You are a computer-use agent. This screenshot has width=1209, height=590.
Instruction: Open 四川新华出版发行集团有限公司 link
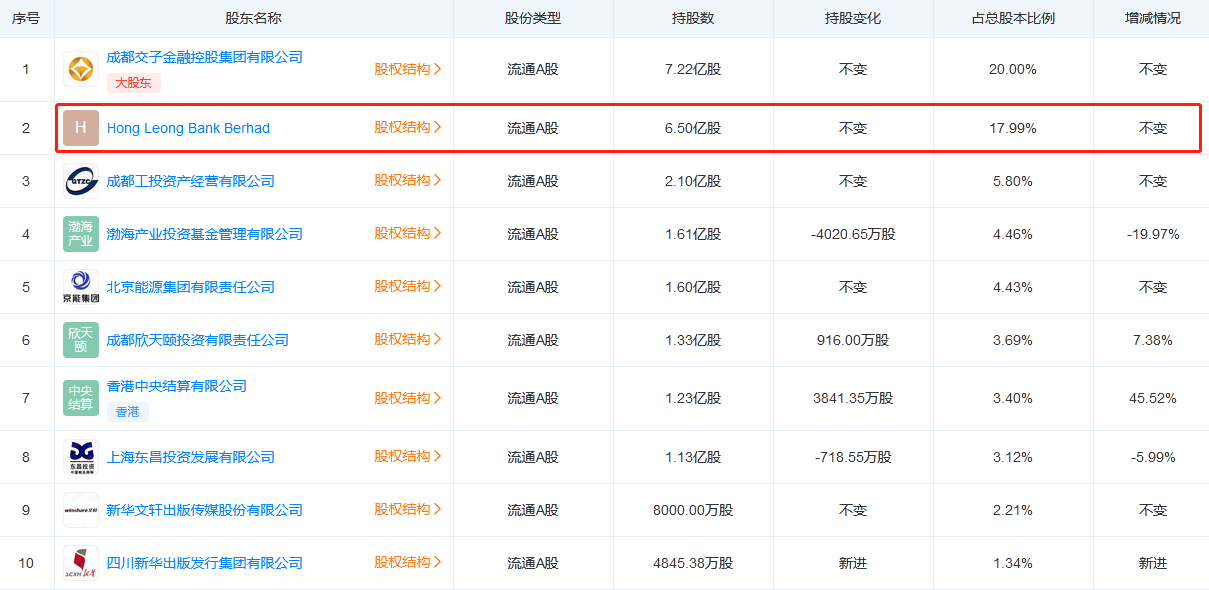pyautogui.click(x=205, y=563)
